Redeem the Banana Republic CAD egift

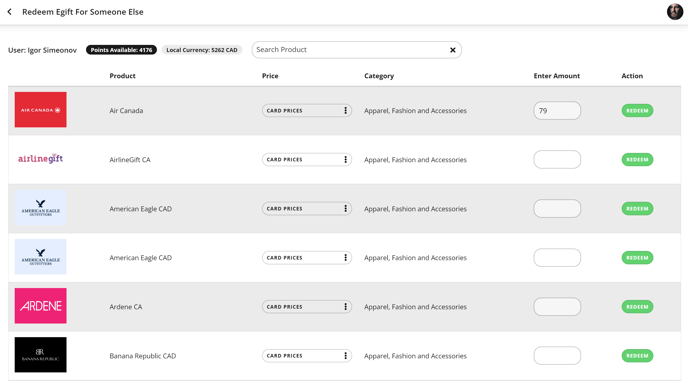coord(637,356)
